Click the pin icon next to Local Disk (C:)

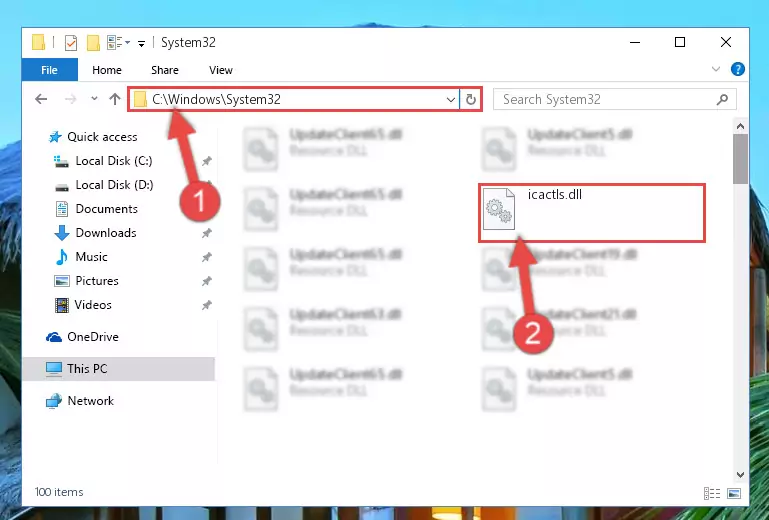tap(207, 161)
